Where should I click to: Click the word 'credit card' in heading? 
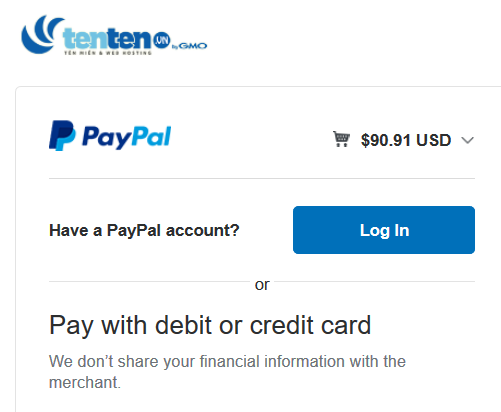click(x=310, y=325)
